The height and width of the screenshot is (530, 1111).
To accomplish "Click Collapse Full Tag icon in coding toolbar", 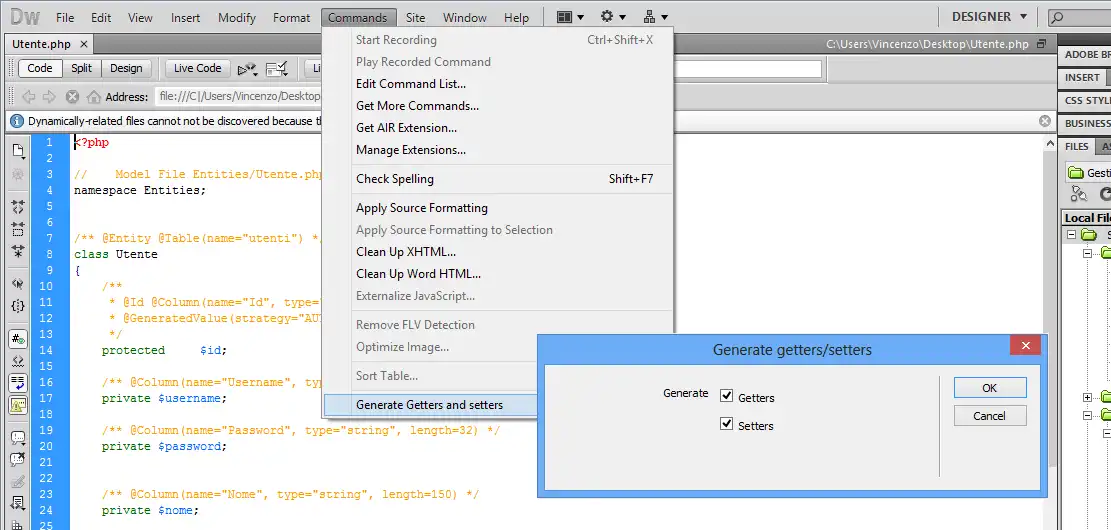I will [18, 207].
